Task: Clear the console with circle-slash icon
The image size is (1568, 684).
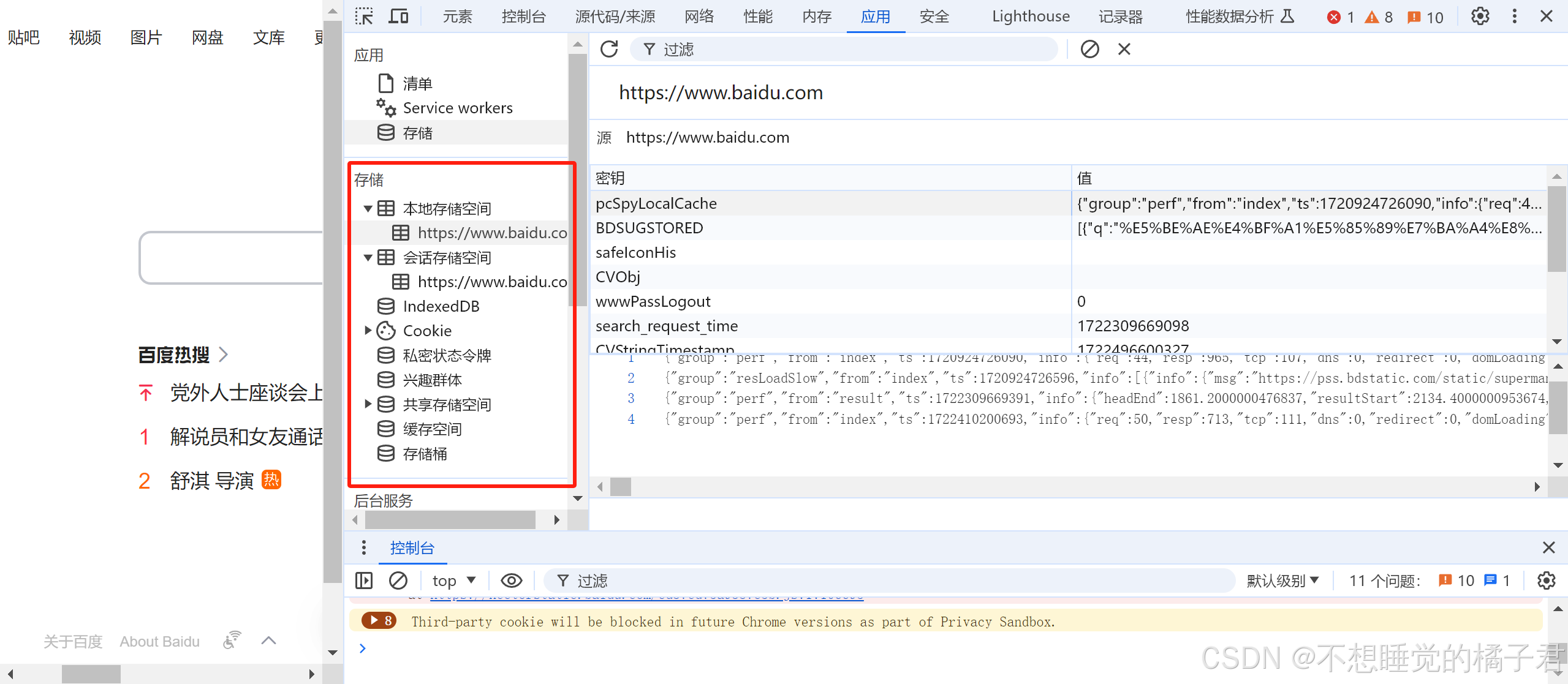Action: point(398,581)
